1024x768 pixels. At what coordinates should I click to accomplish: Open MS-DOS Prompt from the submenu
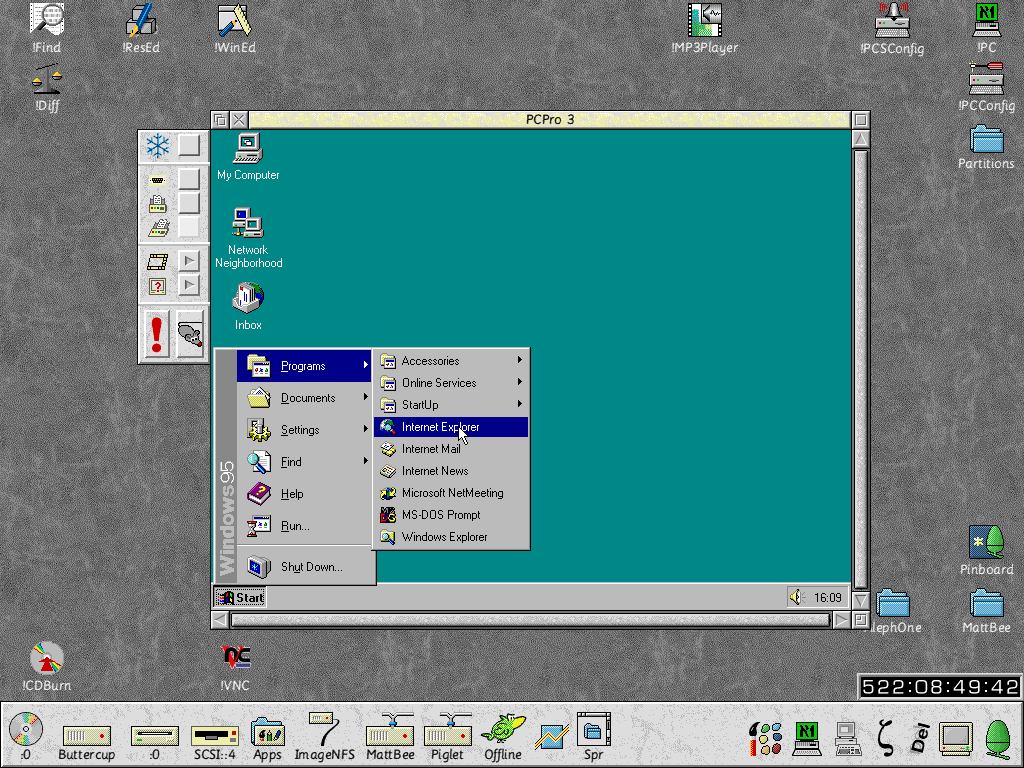[x=451, y=515]
